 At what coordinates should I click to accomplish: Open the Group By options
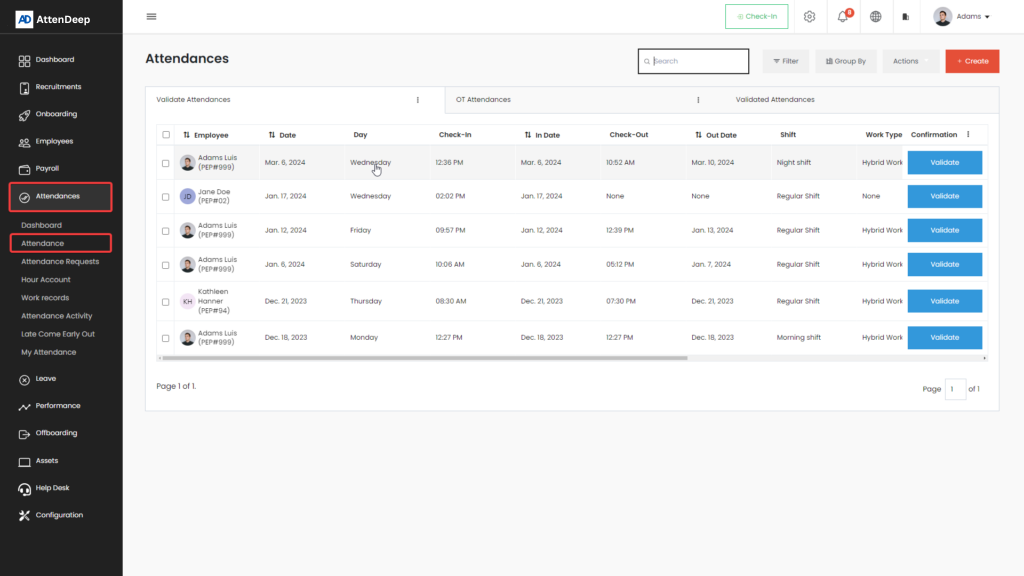[845, 61]
